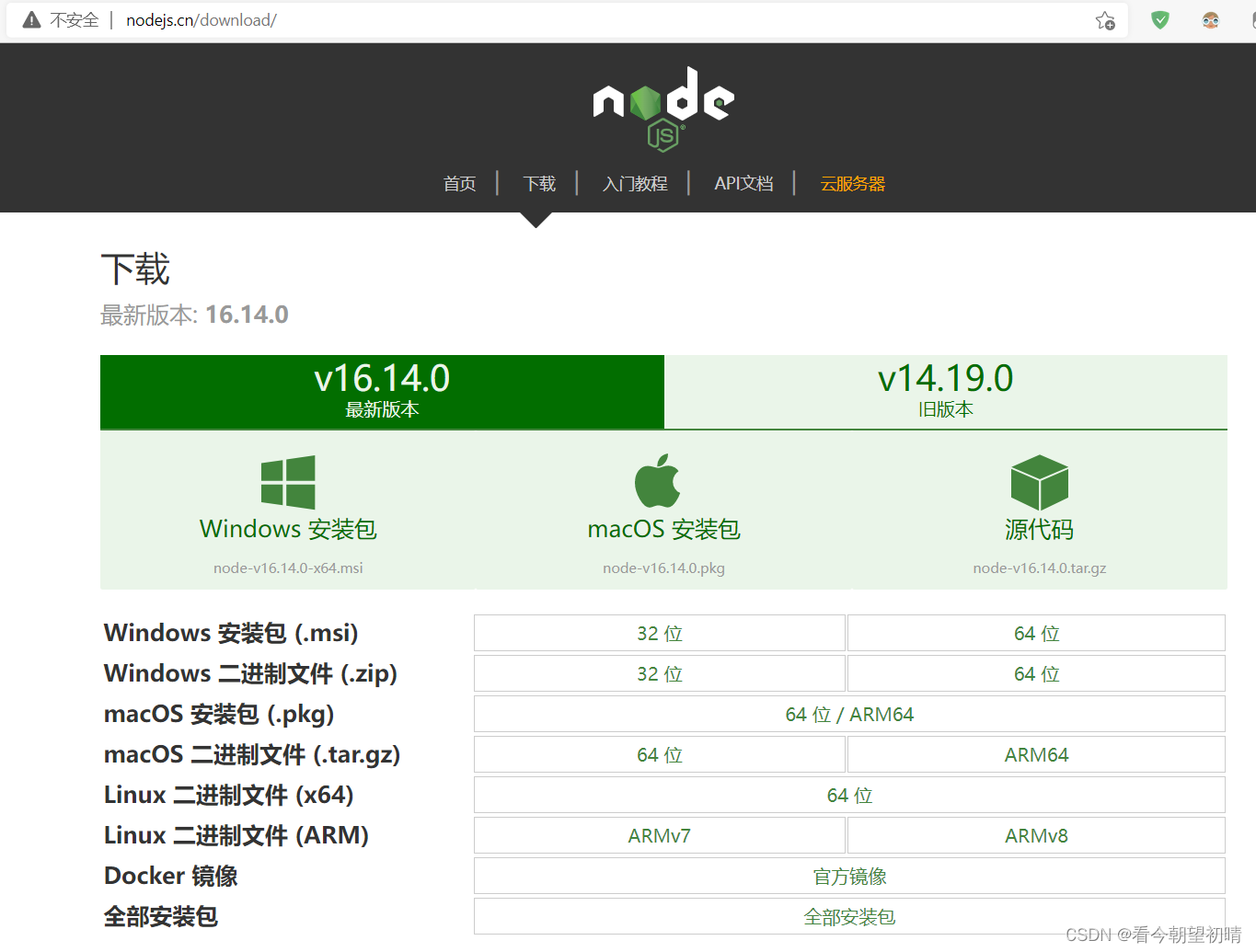The image size is (1256, 952).
Task: Open the API文档 navigation item
Action: click(743, 184)
